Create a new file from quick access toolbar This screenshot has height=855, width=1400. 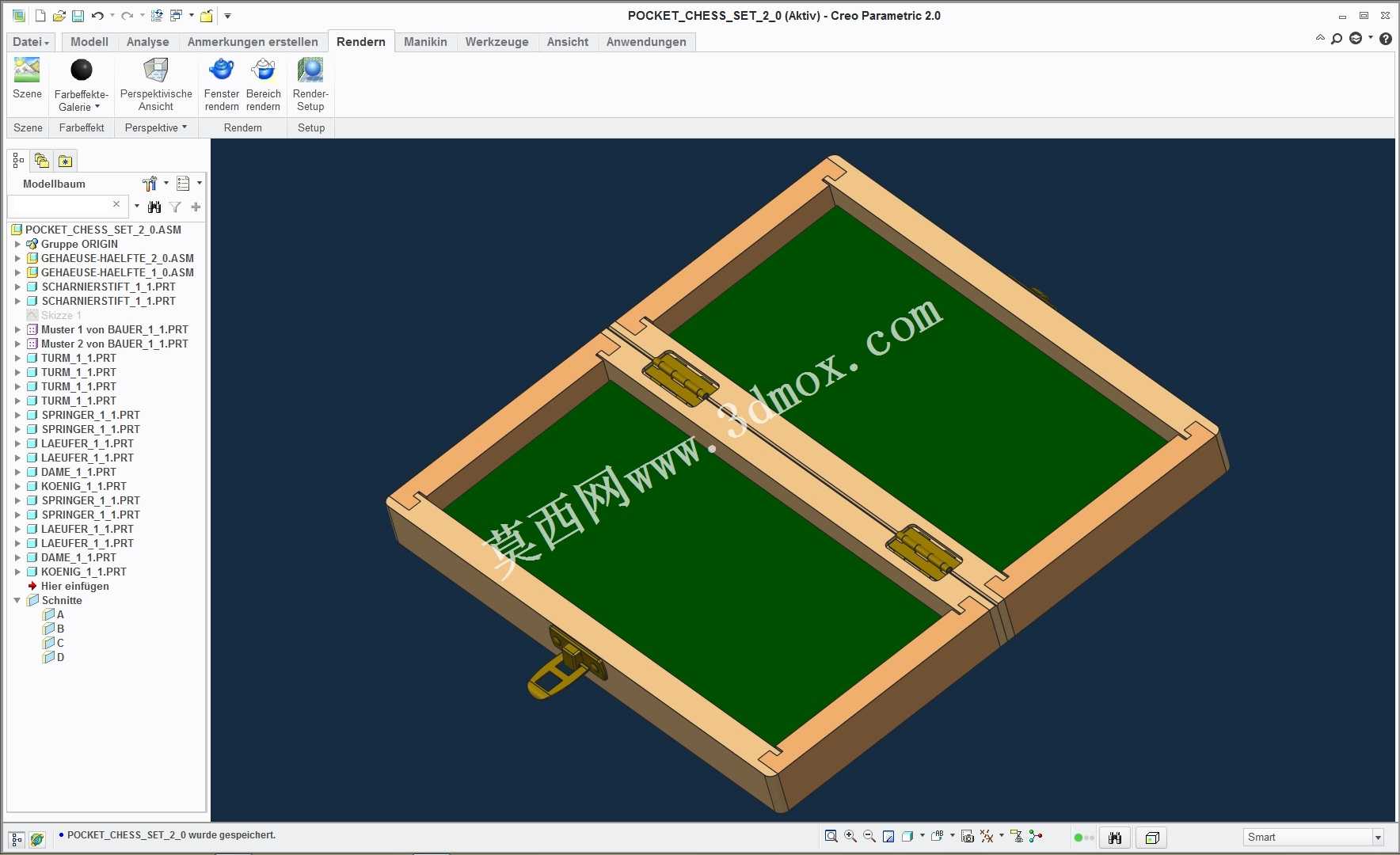(40, 16)
